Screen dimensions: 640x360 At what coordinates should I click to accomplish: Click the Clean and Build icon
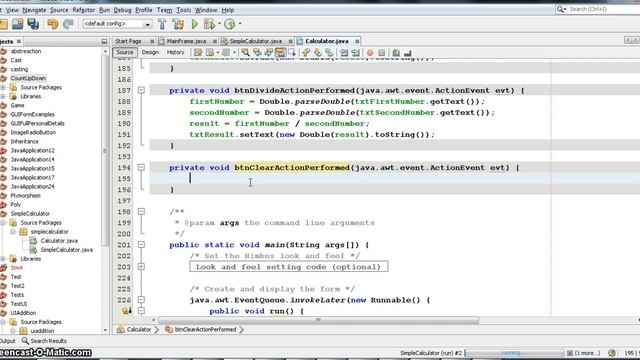coord(178,24)
